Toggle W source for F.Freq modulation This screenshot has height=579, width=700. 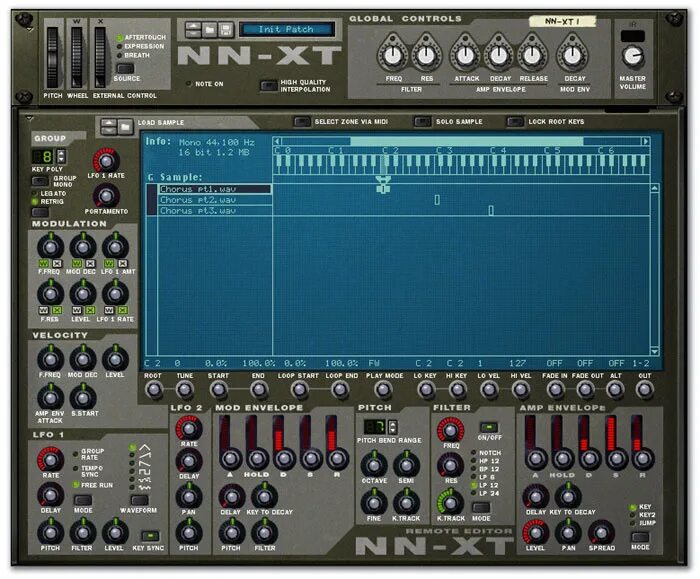coord(43,263)
